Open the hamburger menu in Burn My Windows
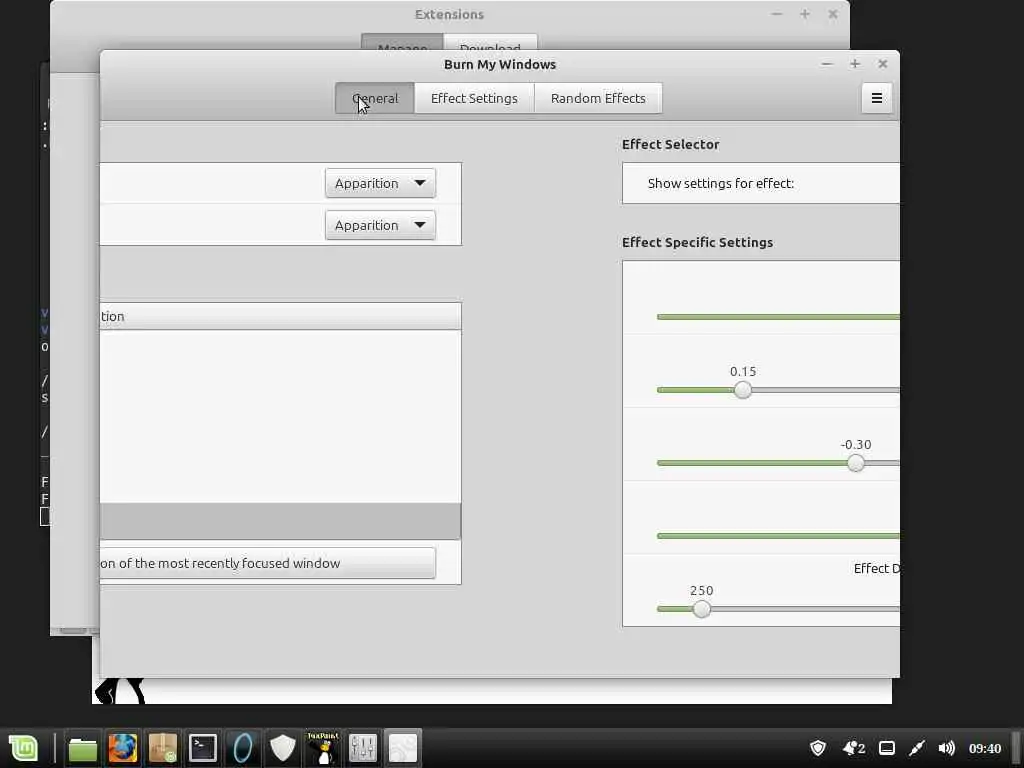The image size is (1024, 768). [x=876, y=98]
